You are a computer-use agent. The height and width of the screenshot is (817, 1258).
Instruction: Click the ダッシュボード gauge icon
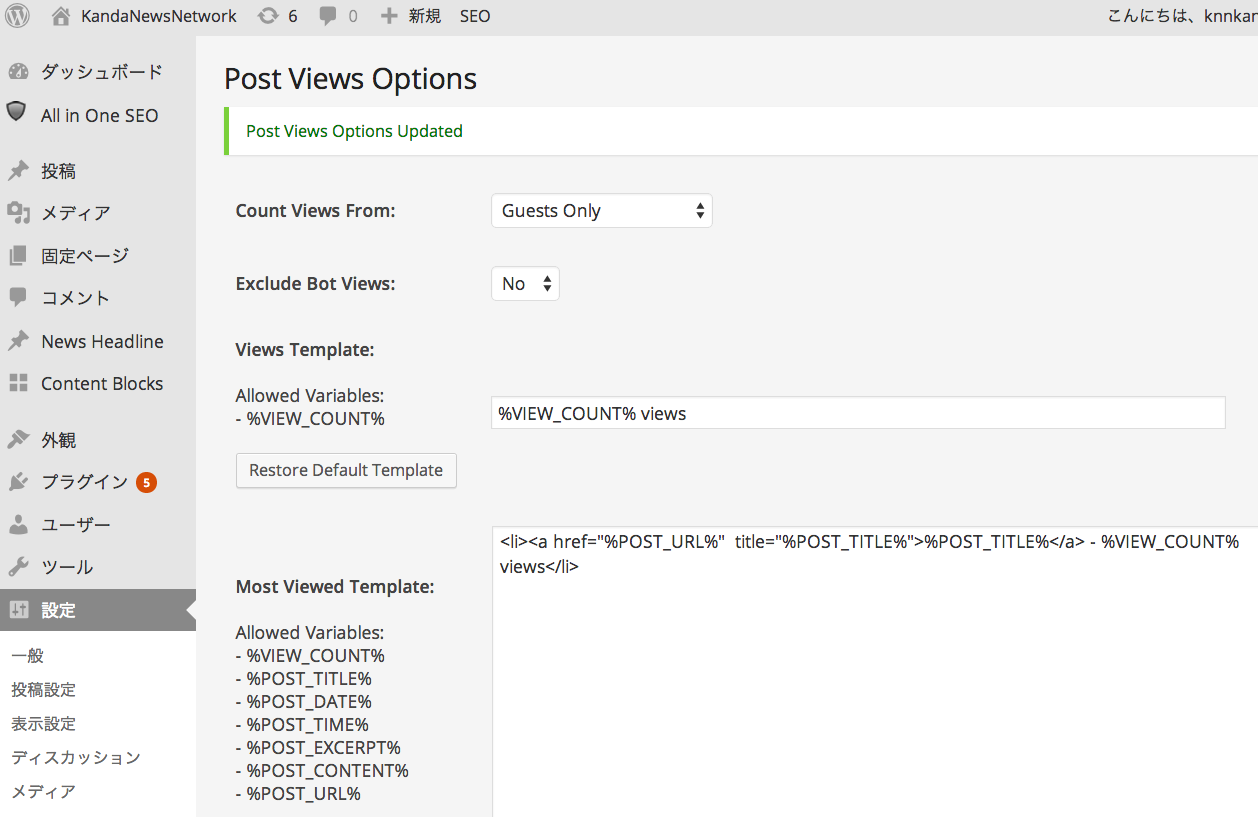point(18,72)
